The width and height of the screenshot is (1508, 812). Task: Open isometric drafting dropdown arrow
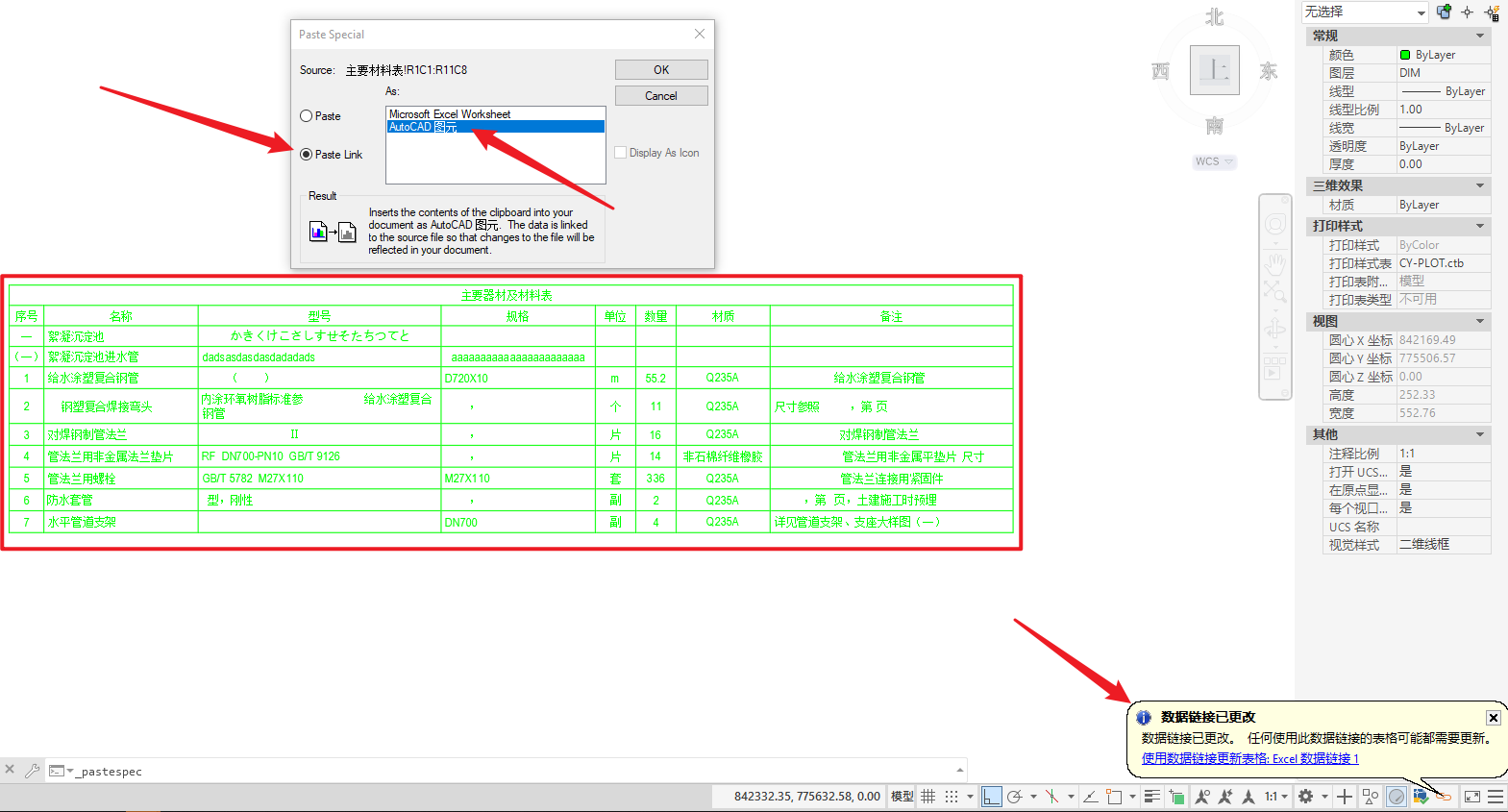point(1071,797)
